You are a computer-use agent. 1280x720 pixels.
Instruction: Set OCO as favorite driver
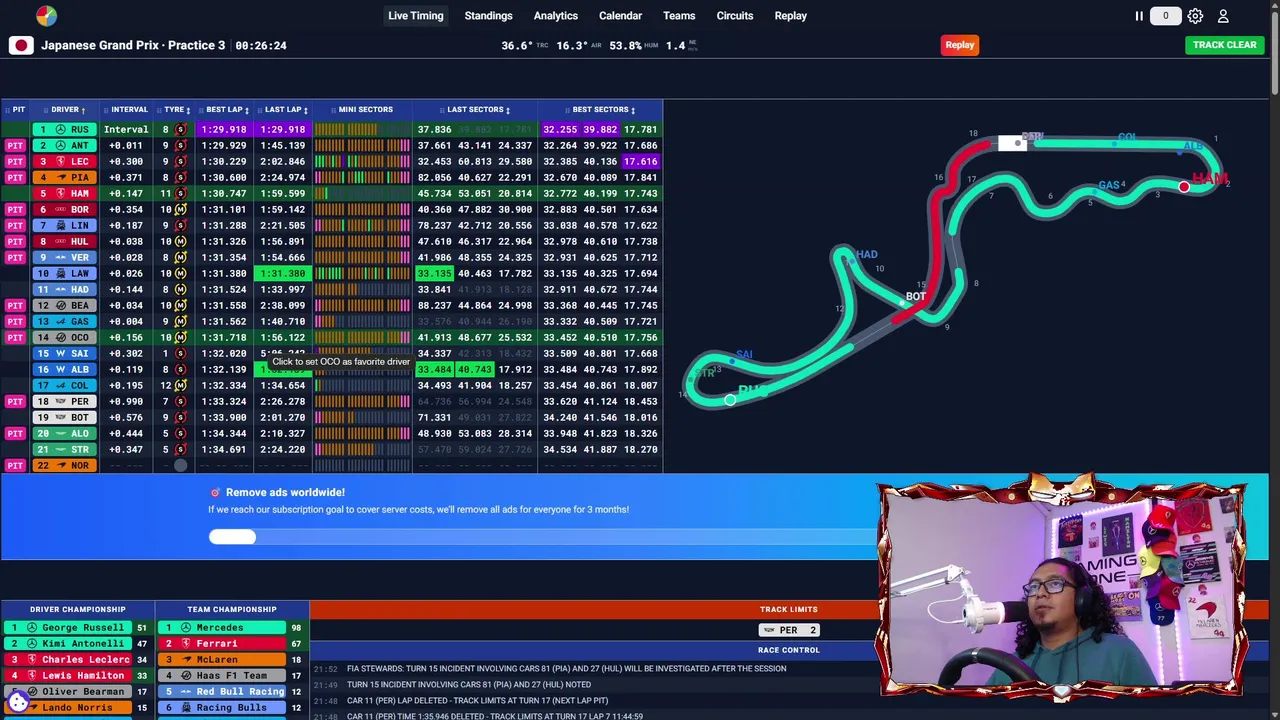click(x=65, y=337)
